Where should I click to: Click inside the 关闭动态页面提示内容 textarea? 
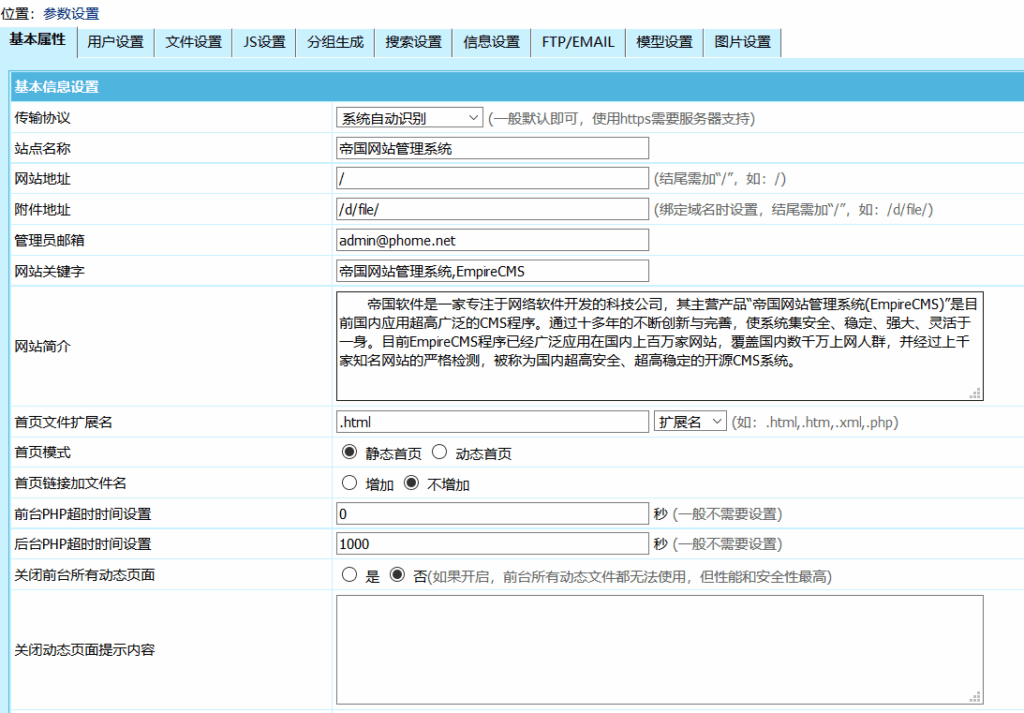point(658,650)
